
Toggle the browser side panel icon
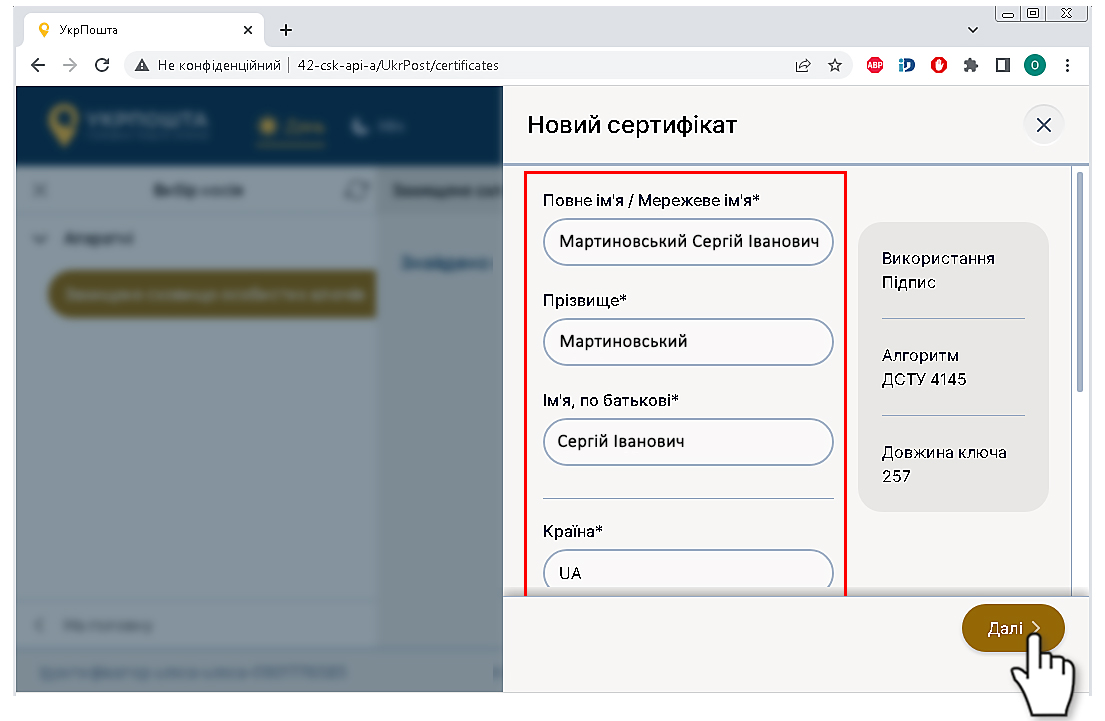(1002, 65)
